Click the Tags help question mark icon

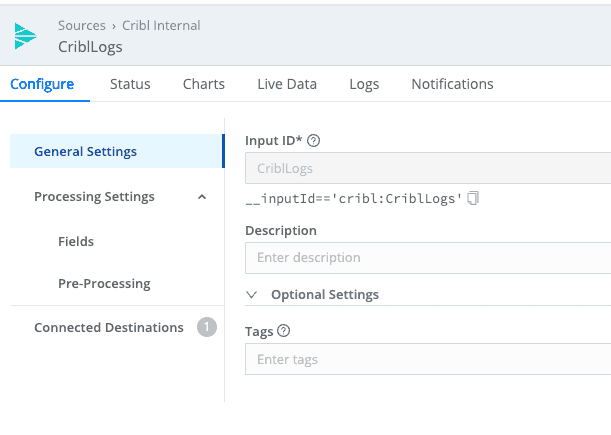click(x=284, y=331)
